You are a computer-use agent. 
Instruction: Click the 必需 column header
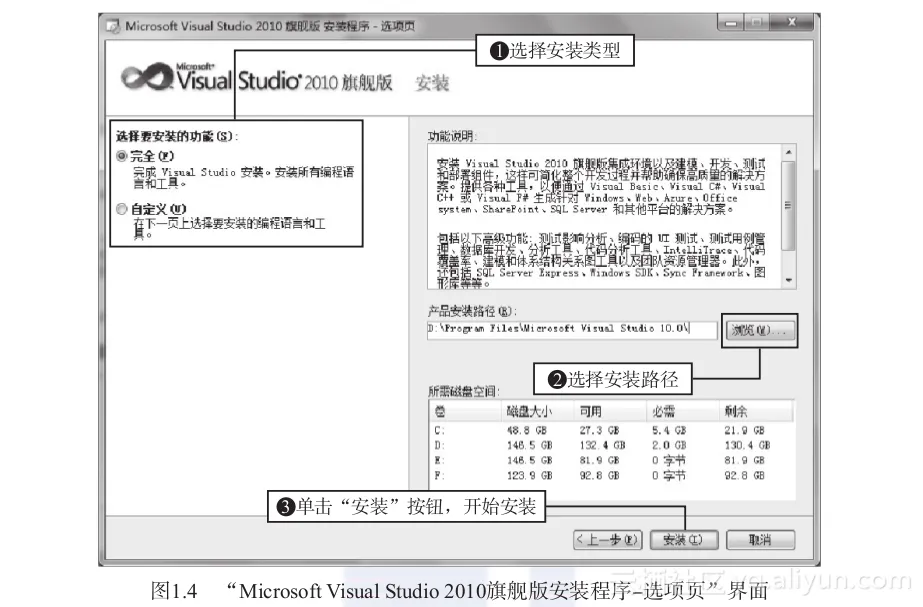tap(683, 411)
